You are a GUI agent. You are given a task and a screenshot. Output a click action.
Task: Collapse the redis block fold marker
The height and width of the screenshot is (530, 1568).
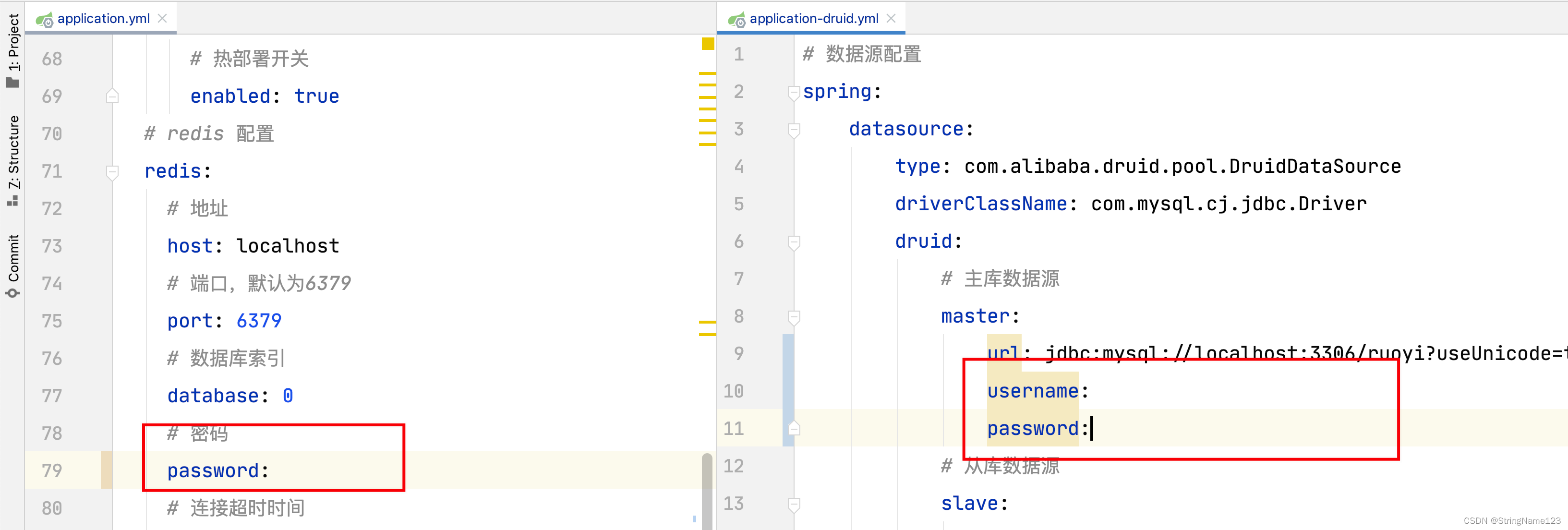click(112, 171)
